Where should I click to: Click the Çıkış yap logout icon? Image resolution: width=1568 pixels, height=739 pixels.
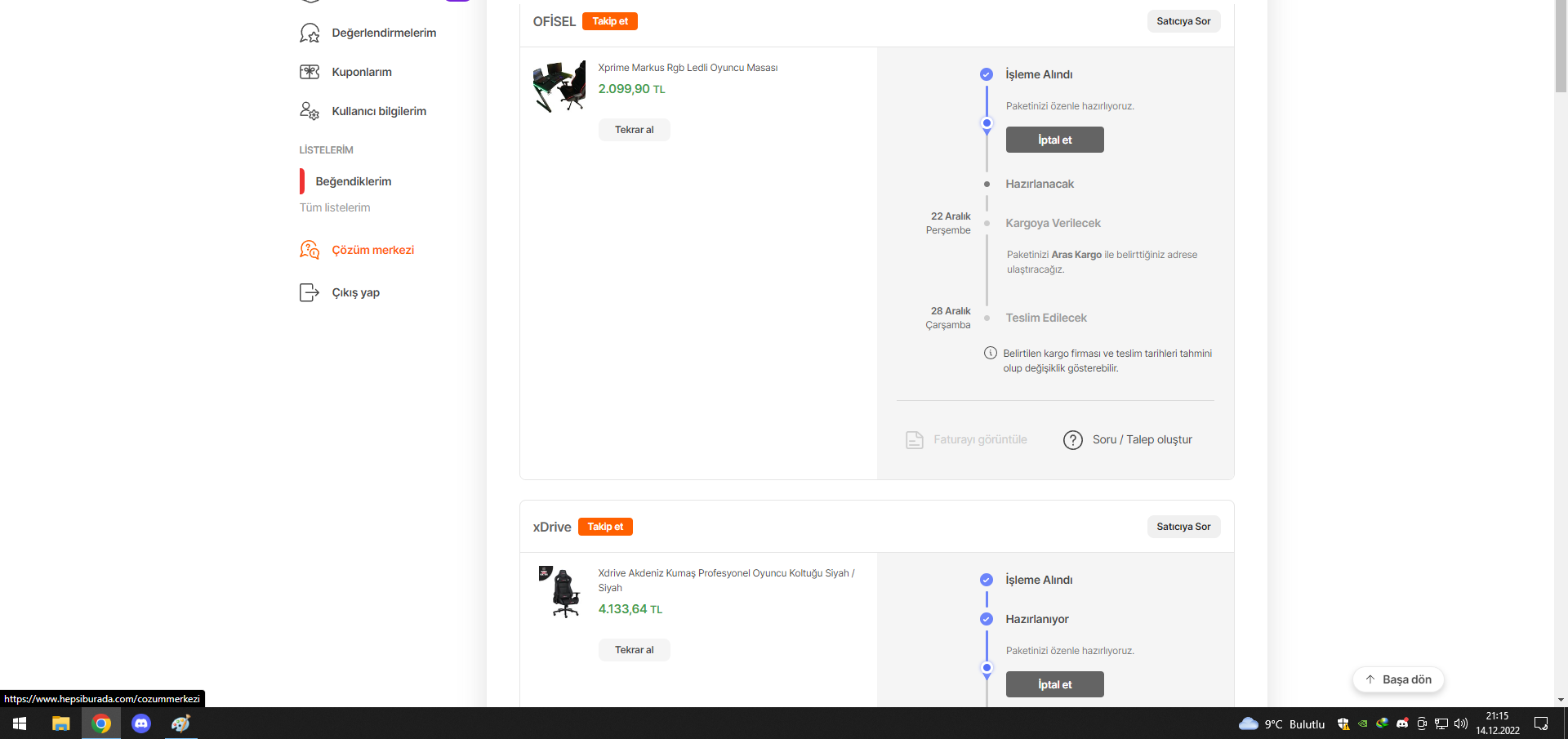pyautogui.click(x=310, y=292)
